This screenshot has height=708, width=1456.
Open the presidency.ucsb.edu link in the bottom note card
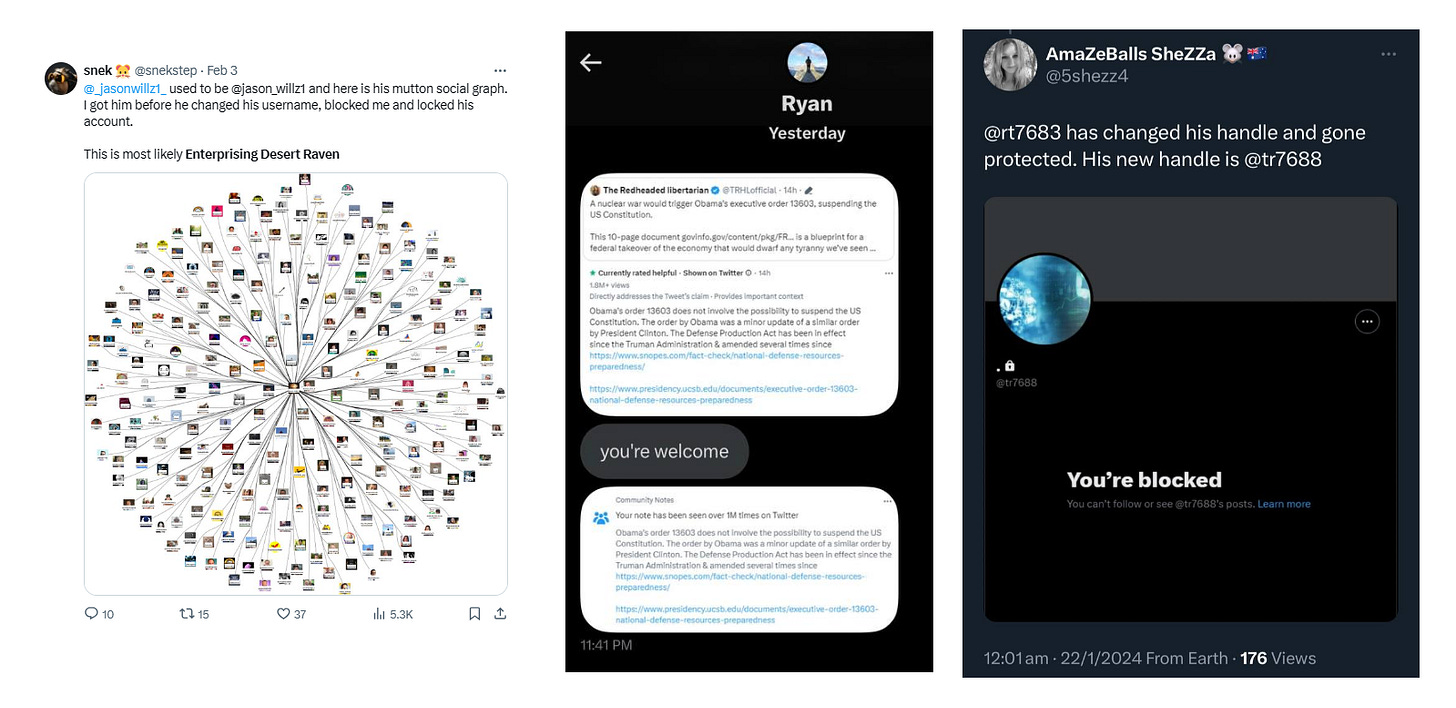pos(746,614)
